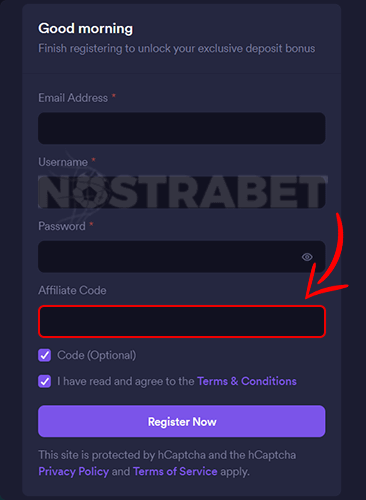Click the "I have read and agree" text
This screenshot has width=366, height=500.
[126, 381]
